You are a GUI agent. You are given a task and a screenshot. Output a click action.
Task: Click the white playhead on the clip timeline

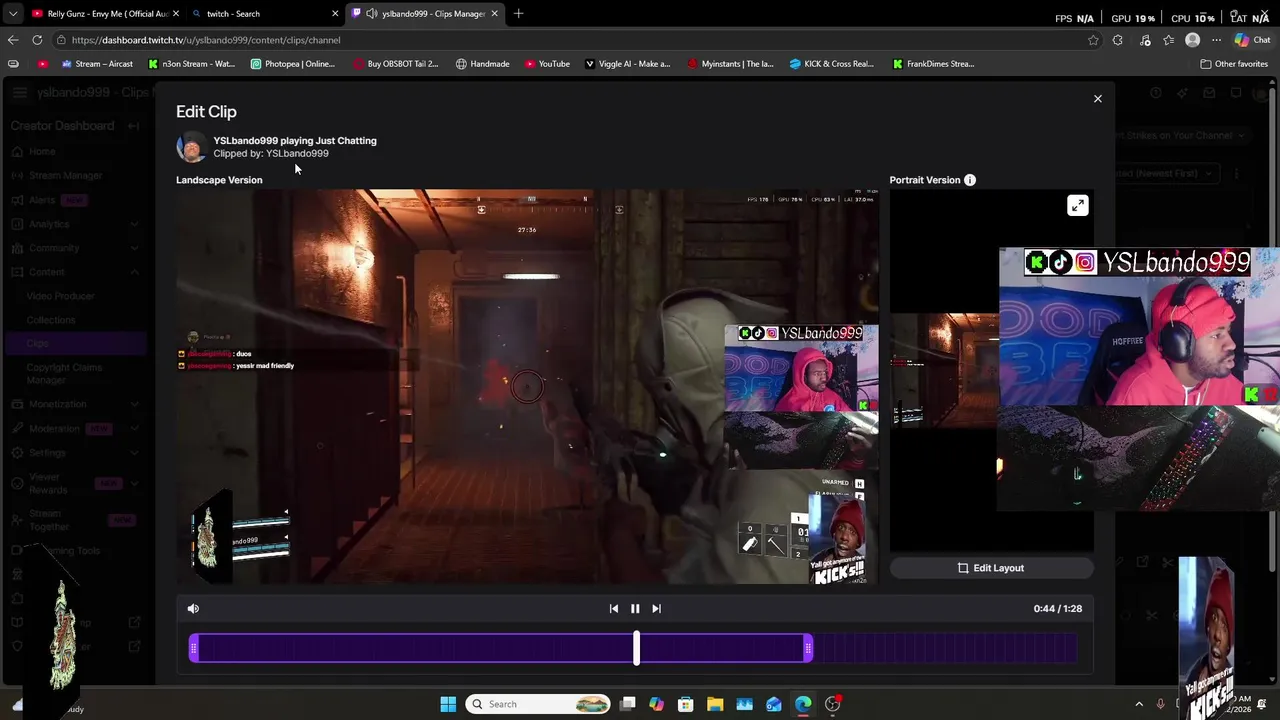pyautogui.click(x=637, y=649)
